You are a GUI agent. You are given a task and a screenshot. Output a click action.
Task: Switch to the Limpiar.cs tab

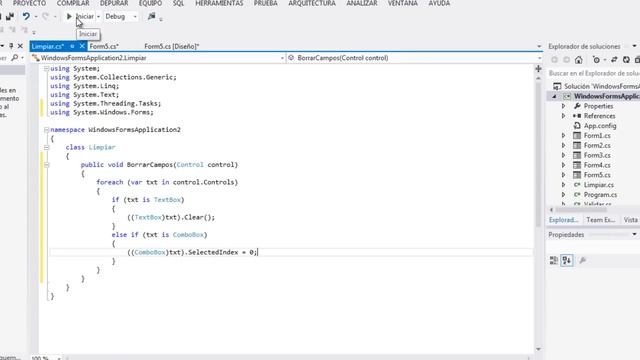48,47
